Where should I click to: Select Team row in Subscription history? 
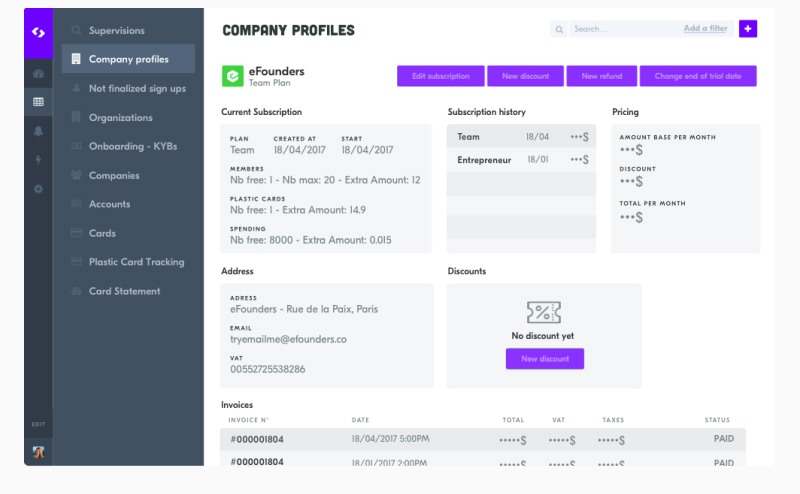[x=521, y=136]
